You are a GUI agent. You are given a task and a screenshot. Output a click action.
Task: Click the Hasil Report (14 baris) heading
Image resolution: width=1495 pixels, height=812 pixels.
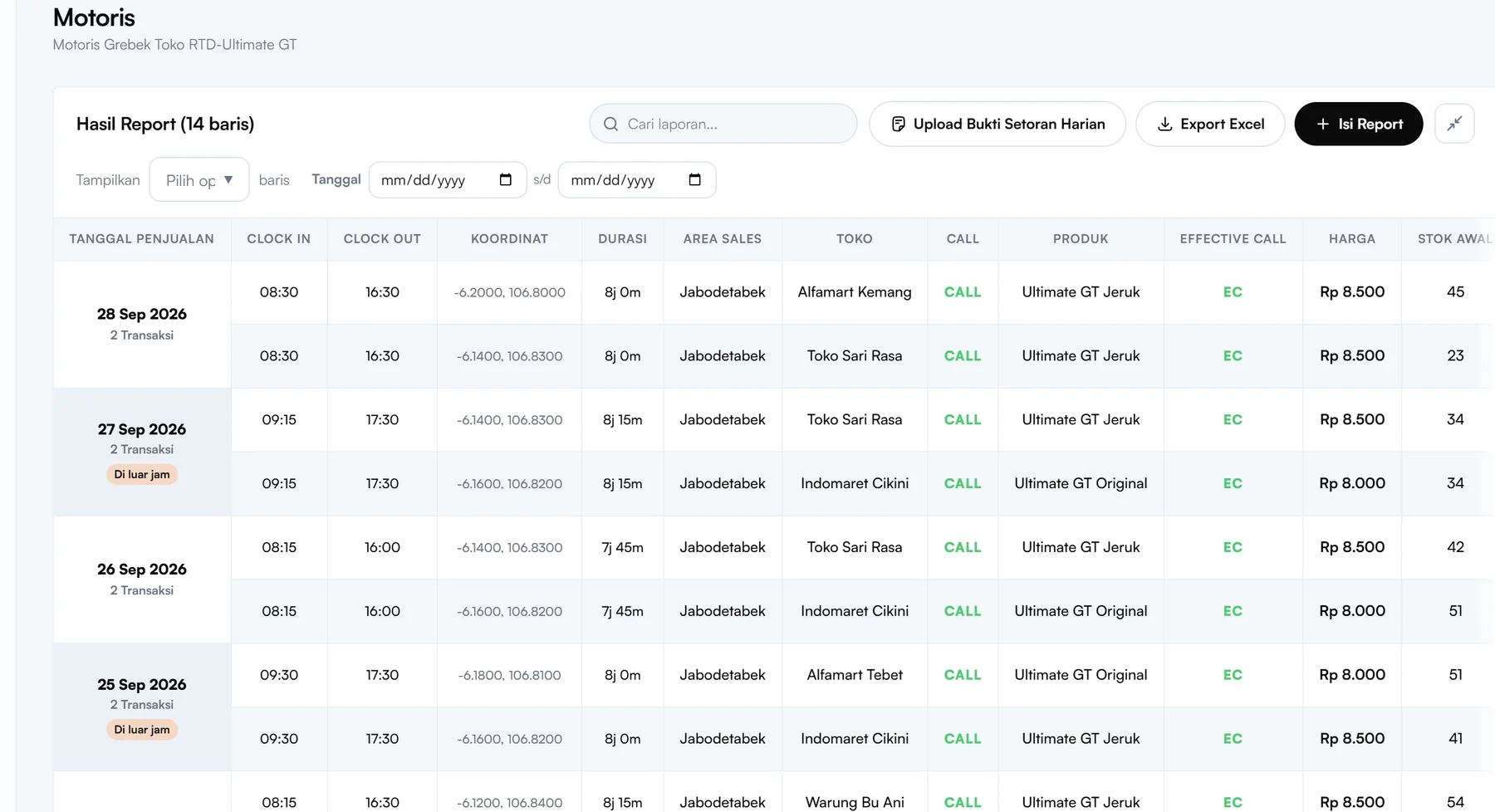[165, 124]
